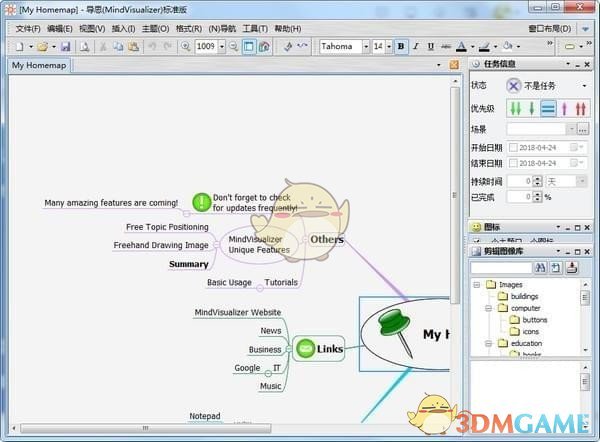Click the MindVisualizer Website link topic
The width and height of the screenshot is (600, 442).
tap(237, 313)
